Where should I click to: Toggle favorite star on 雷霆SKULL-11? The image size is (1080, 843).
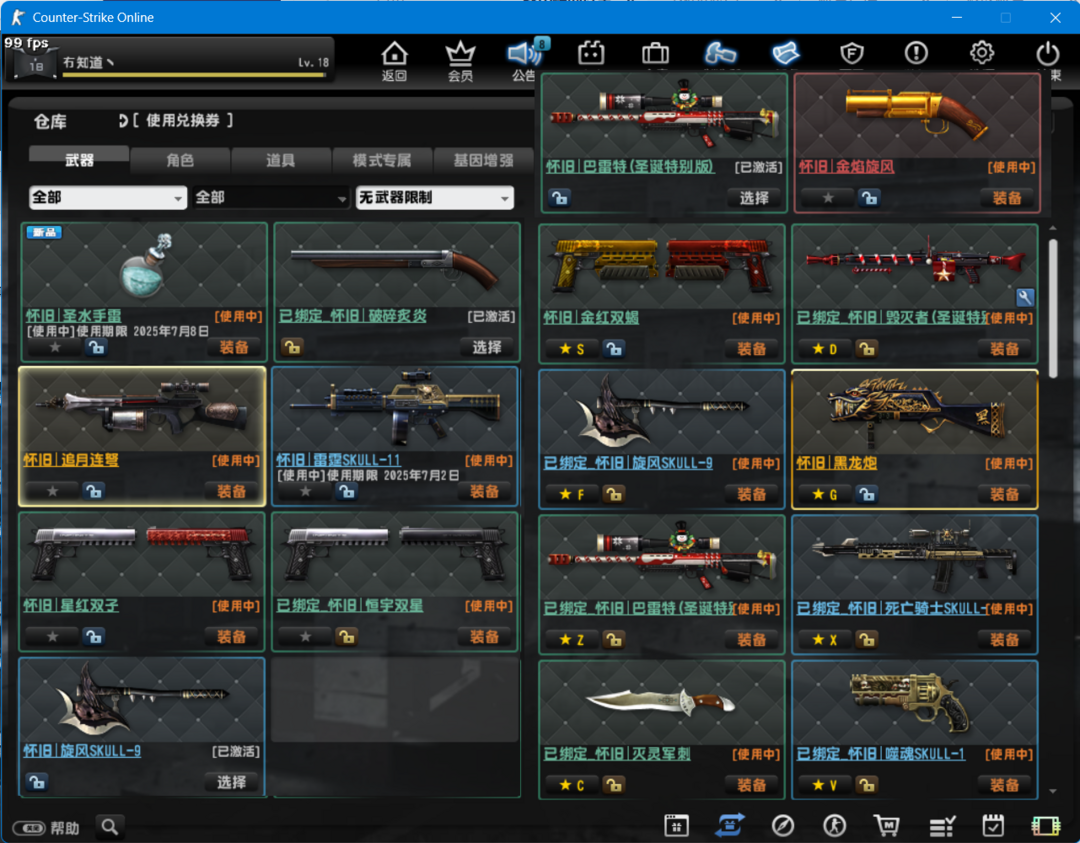coord(305,491)
